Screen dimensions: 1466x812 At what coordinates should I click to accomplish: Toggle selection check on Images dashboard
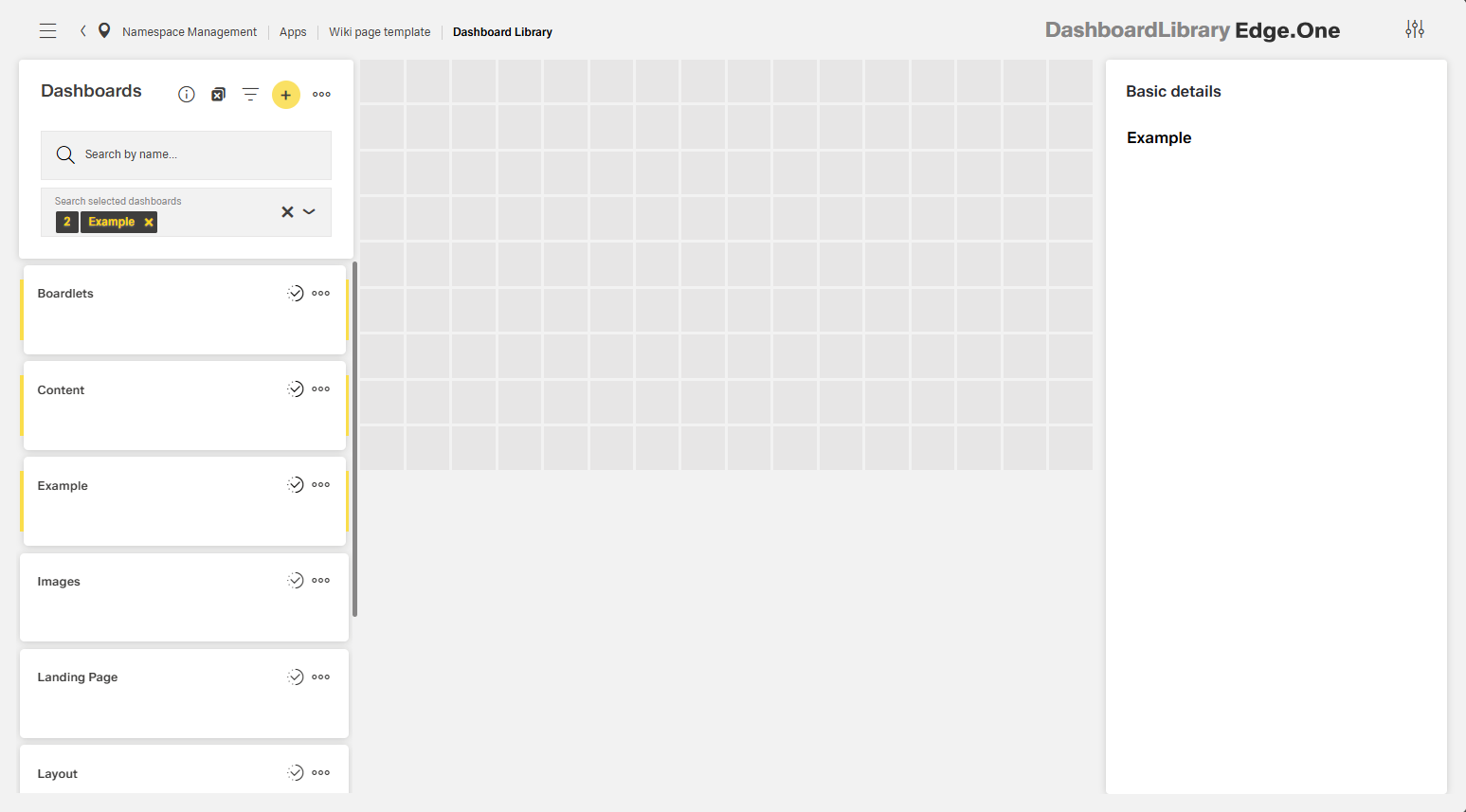[x=296, y=581]
